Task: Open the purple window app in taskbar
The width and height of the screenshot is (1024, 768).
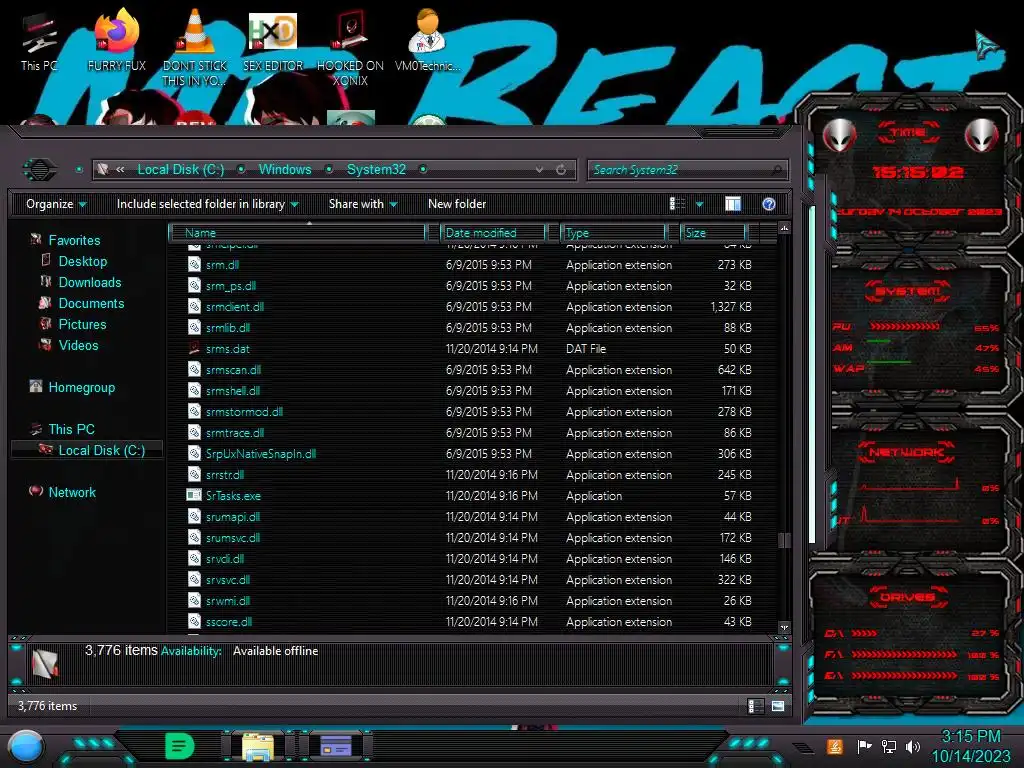Action: click(x=336, y=746)
